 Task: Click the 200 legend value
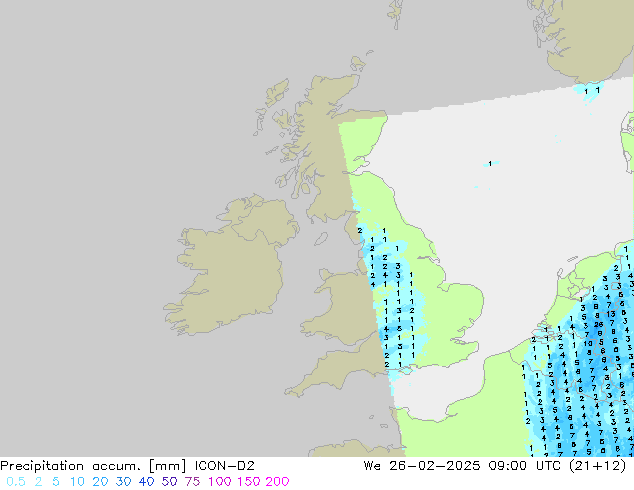277,482
